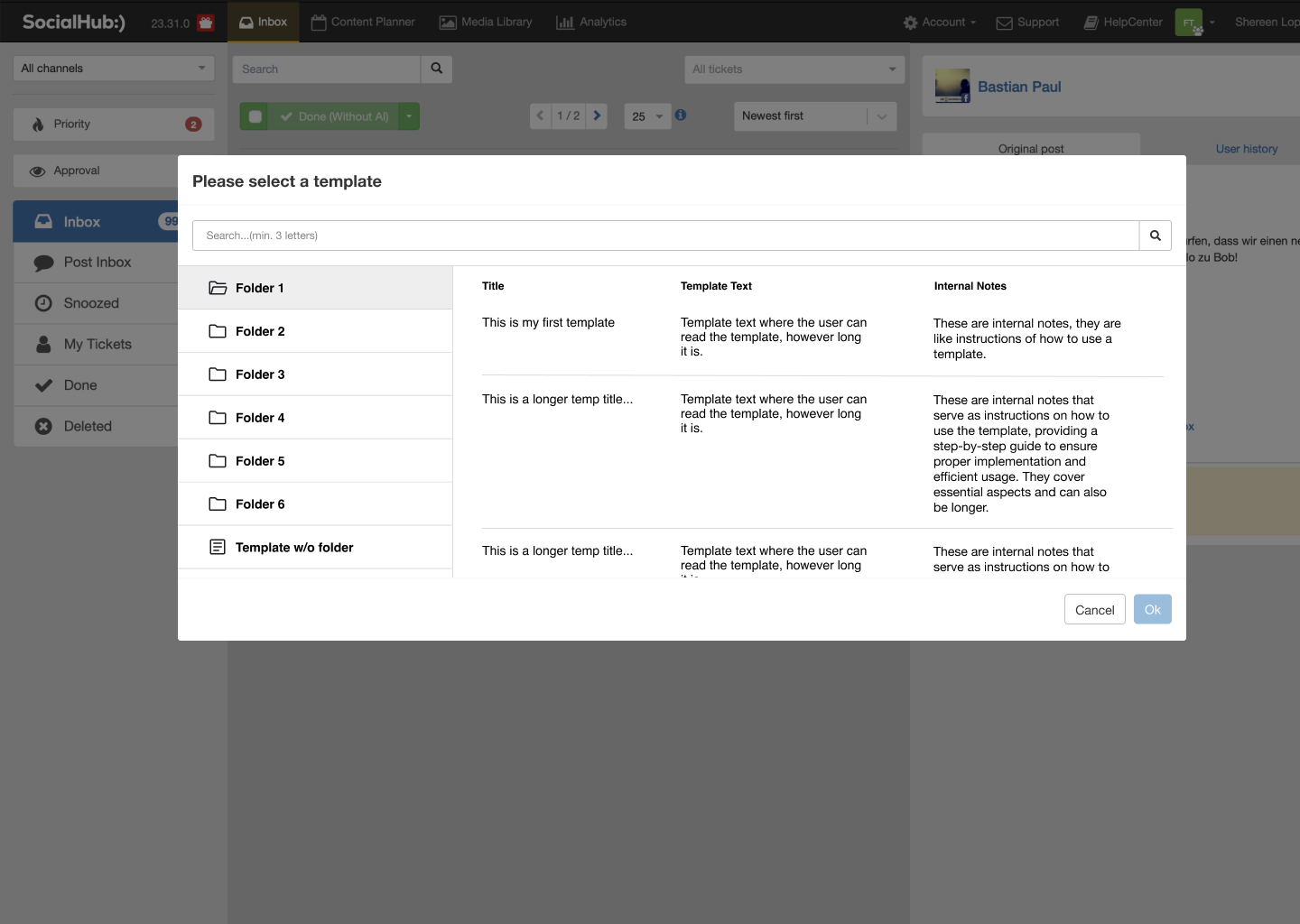1300x924 pixels.
Task: Focus the inbox Search field
Action: [x=327, y=69]
